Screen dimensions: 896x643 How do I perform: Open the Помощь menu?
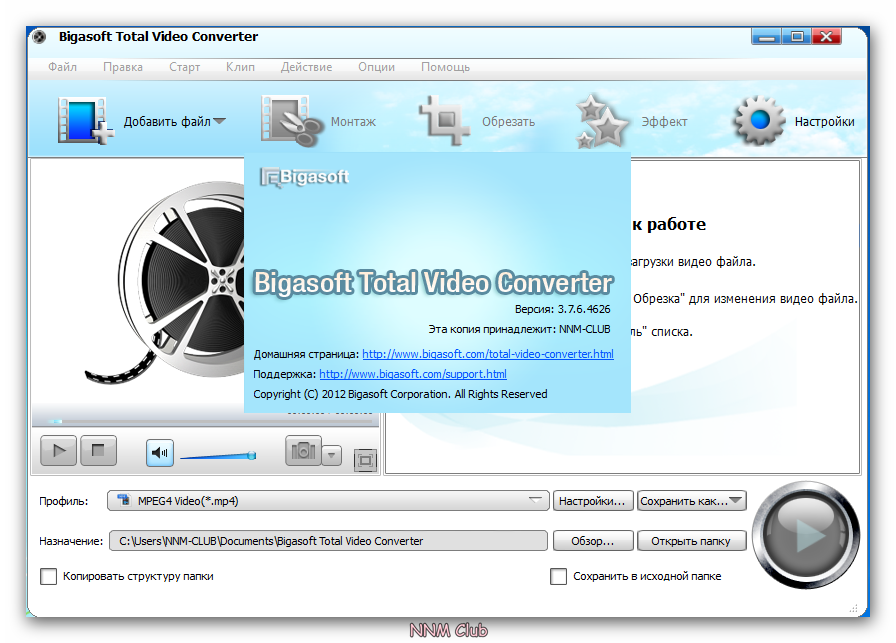[x=445, y=67]
